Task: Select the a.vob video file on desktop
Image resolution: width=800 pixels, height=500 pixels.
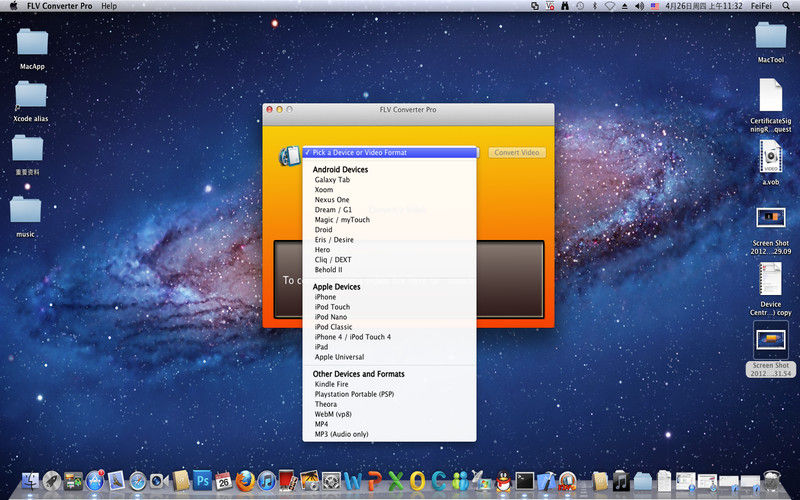Action: point(770,163)
